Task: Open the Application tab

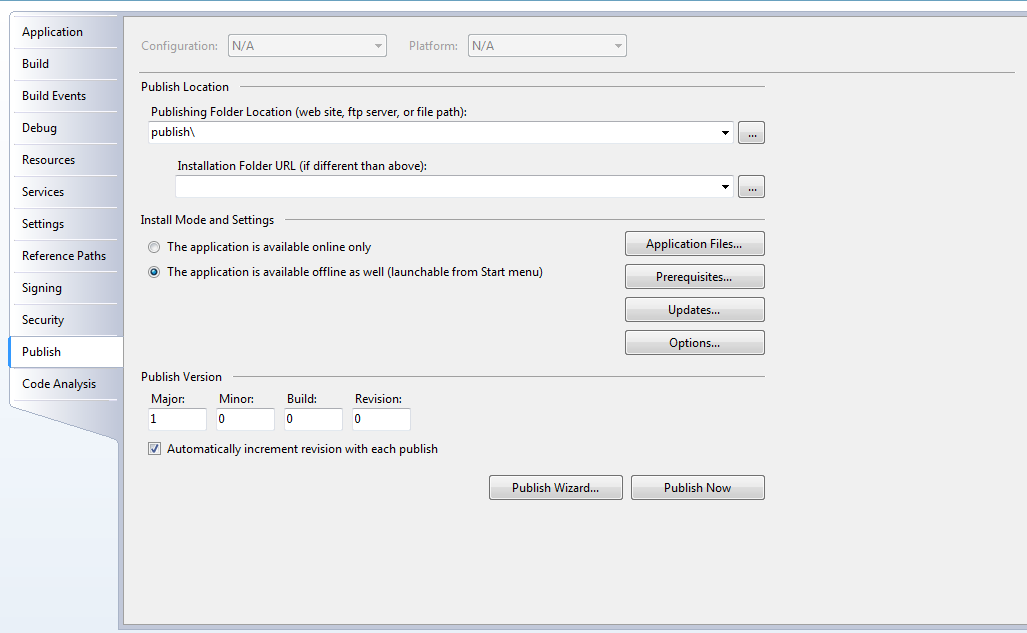Action: pyautogui.click(x=53, y=32)
